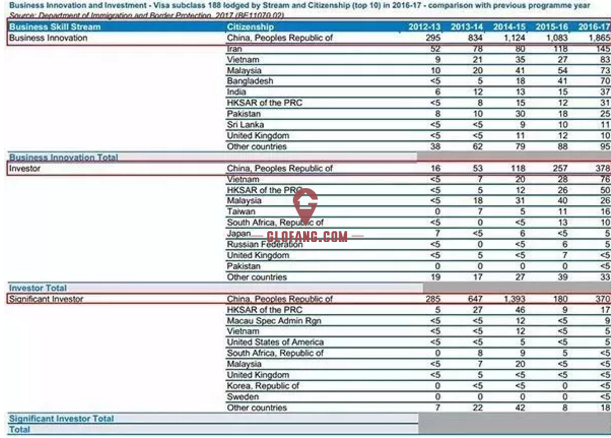This screenshot has height=438, width=611.
Task: Select the value '1,393' under Significant Investor
Action: coord(514,299)
